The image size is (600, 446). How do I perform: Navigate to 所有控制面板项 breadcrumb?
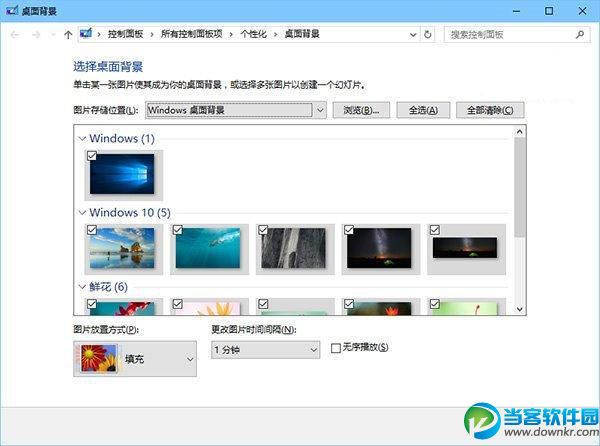click(x=192, y=34)
